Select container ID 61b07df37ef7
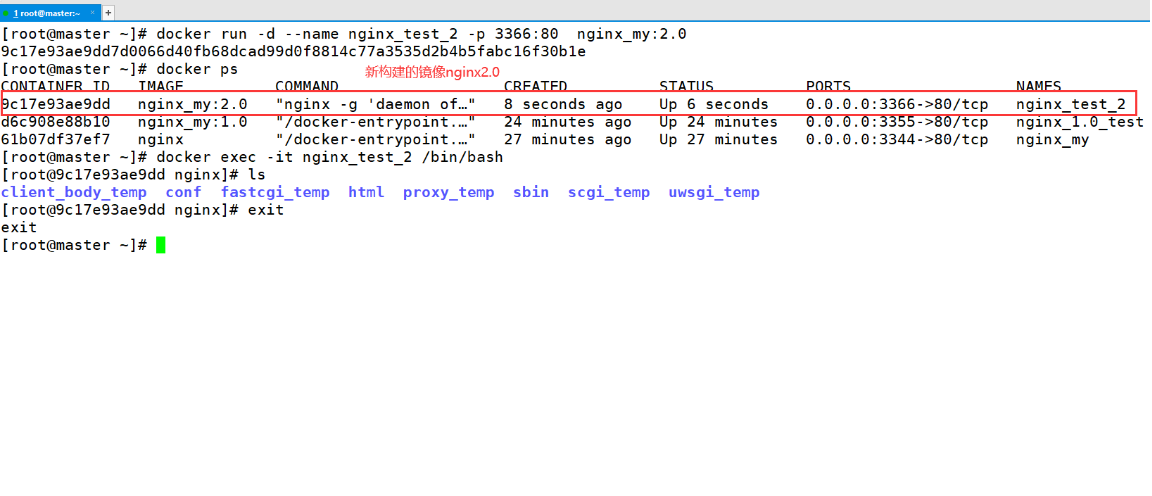Viewport: 1152px width, 496px height. (56, 140)
